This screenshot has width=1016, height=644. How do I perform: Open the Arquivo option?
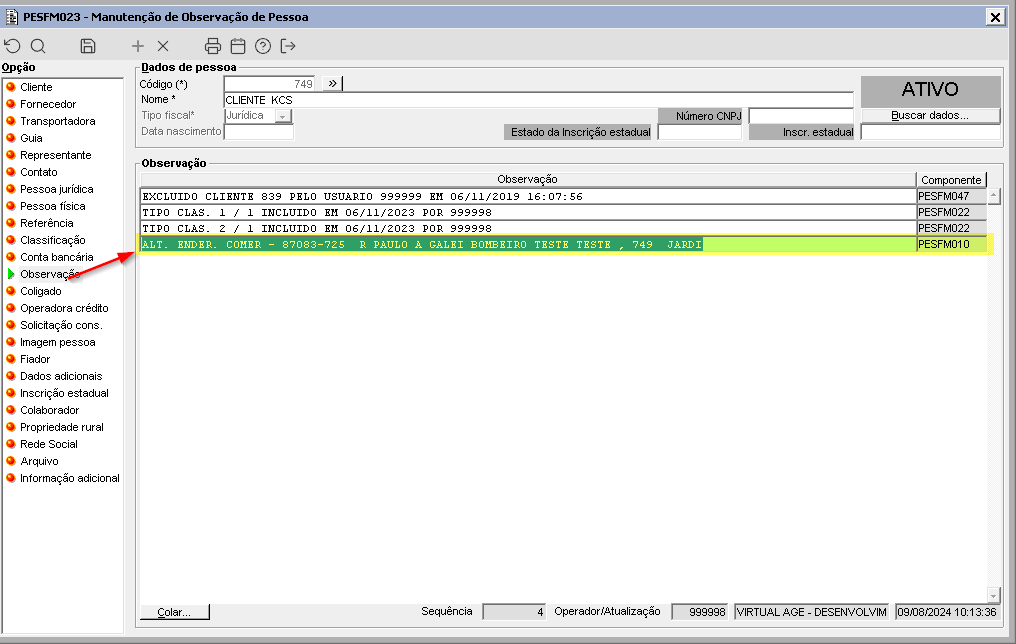(39, 461)
